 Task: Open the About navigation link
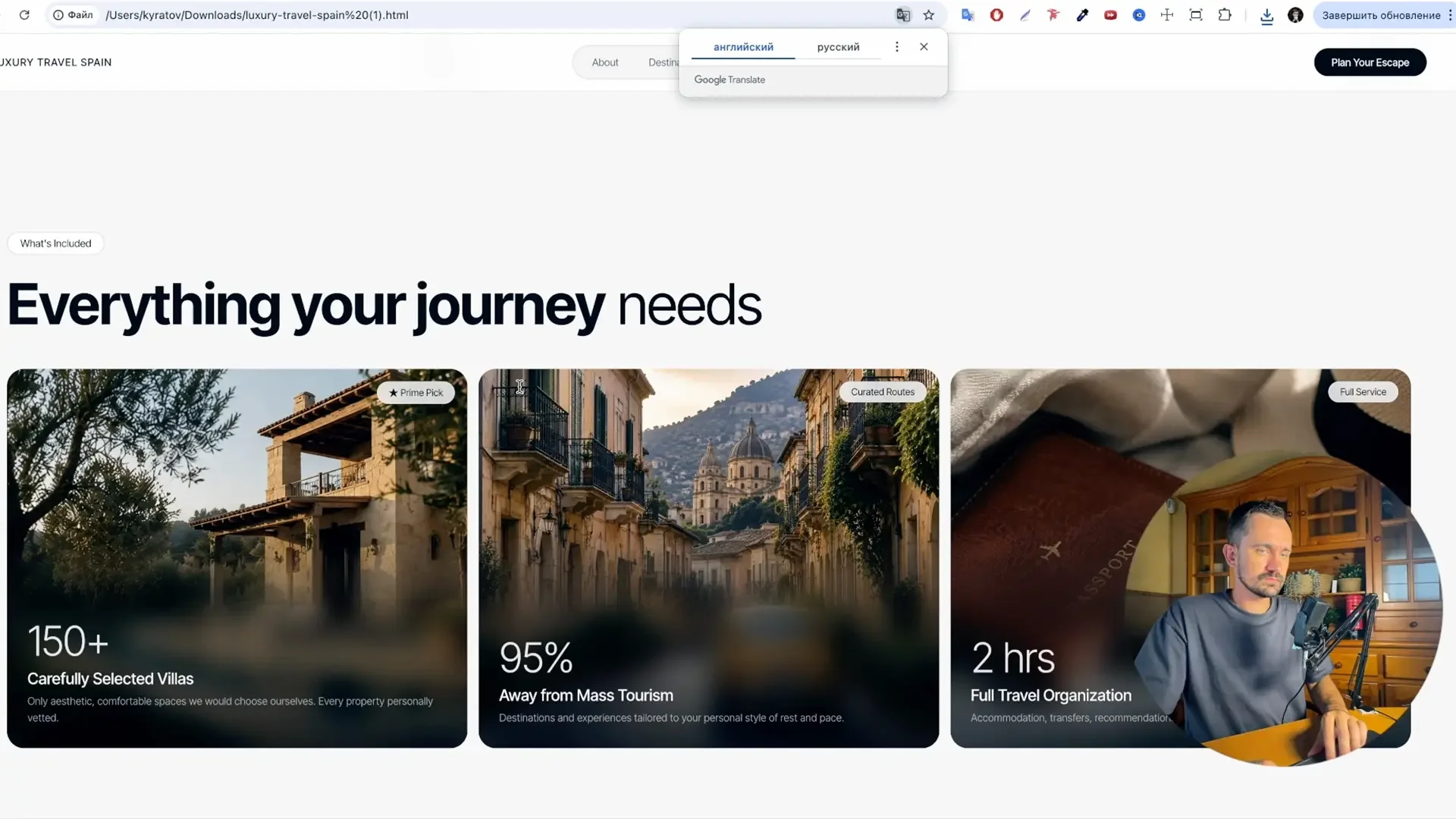point(605,62)
